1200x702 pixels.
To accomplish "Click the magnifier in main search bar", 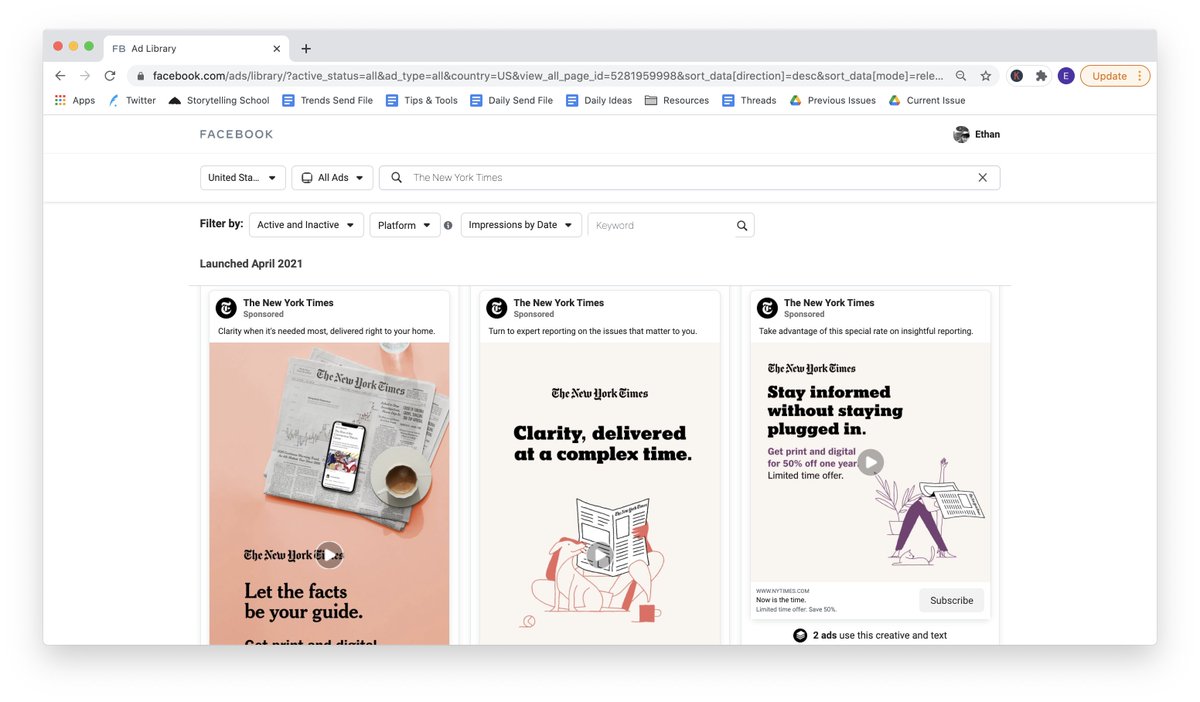I will [396, 177].
